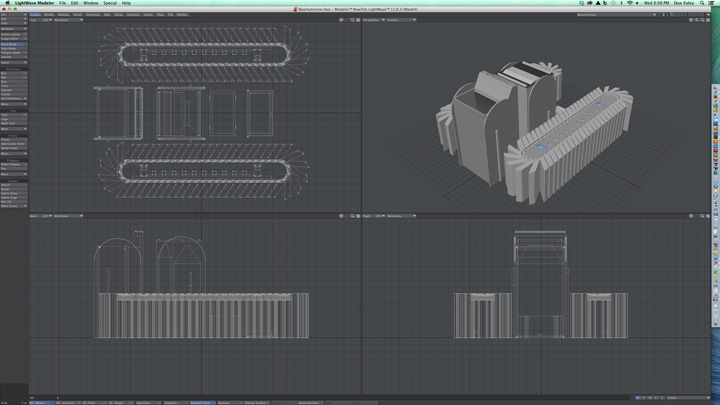720x405 pixels.
Task: Open Spotlight search in the macOS menu bar
Action: (702, 3)
